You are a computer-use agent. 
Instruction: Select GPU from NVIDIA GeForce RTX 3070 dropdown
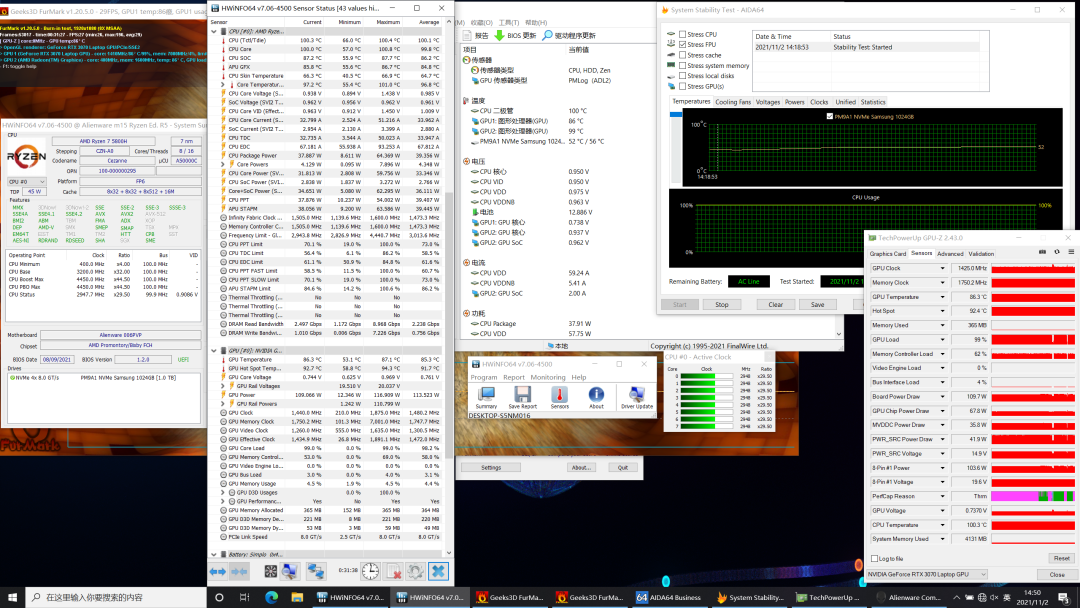pyautogui.click(x=927, y=574)
